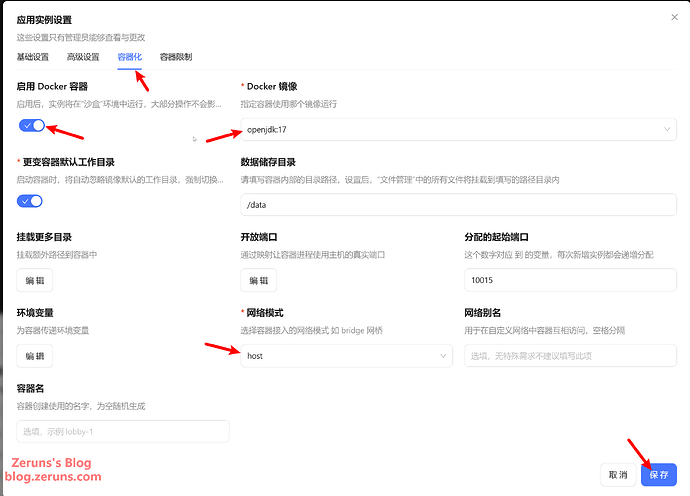This screenshot has height=496, width=690.
Task: Switch to the 基础设置 tab
Action: [35, 57]
